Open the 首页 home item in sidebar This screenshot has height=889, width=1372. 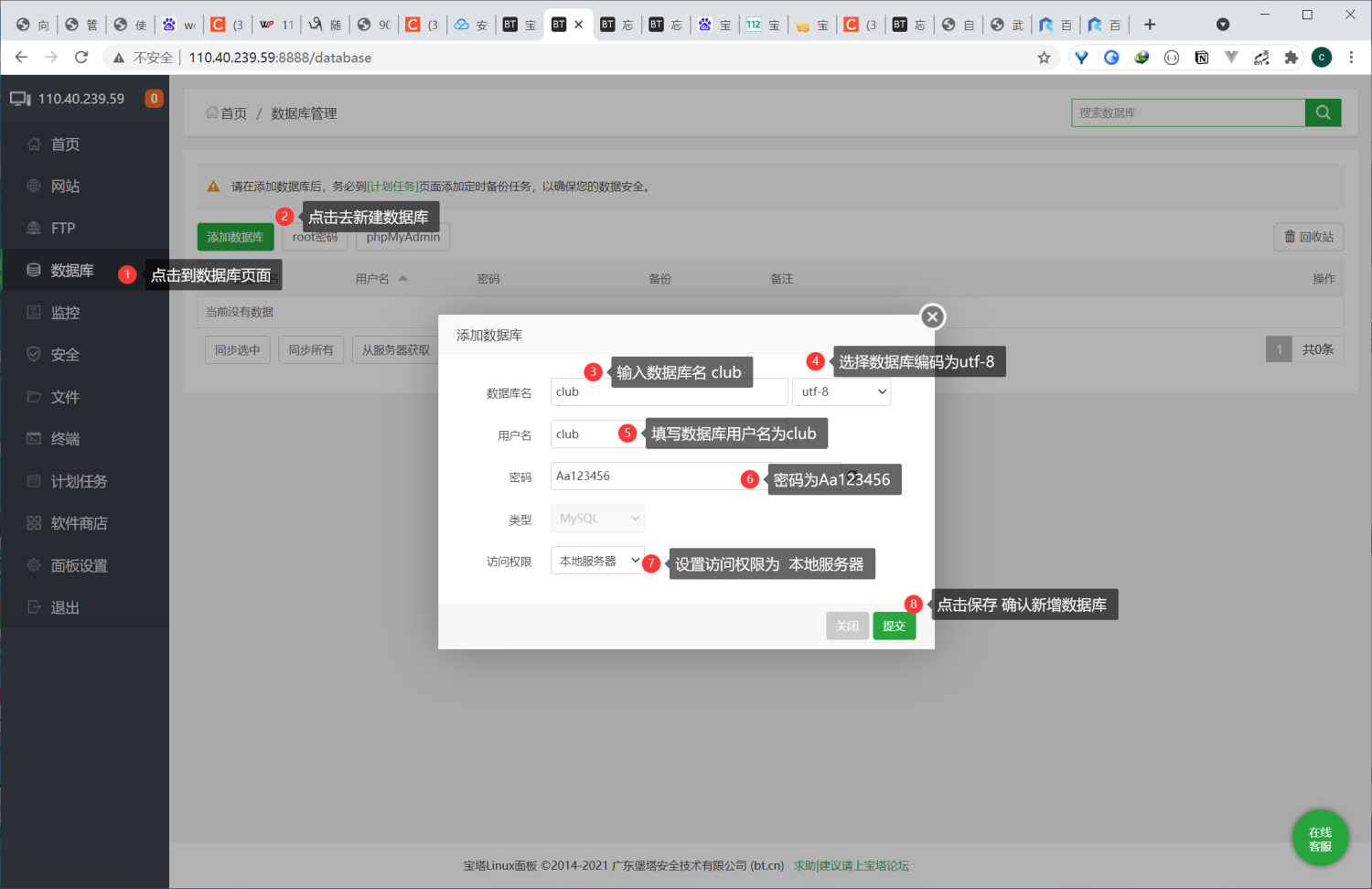(65, 145)
